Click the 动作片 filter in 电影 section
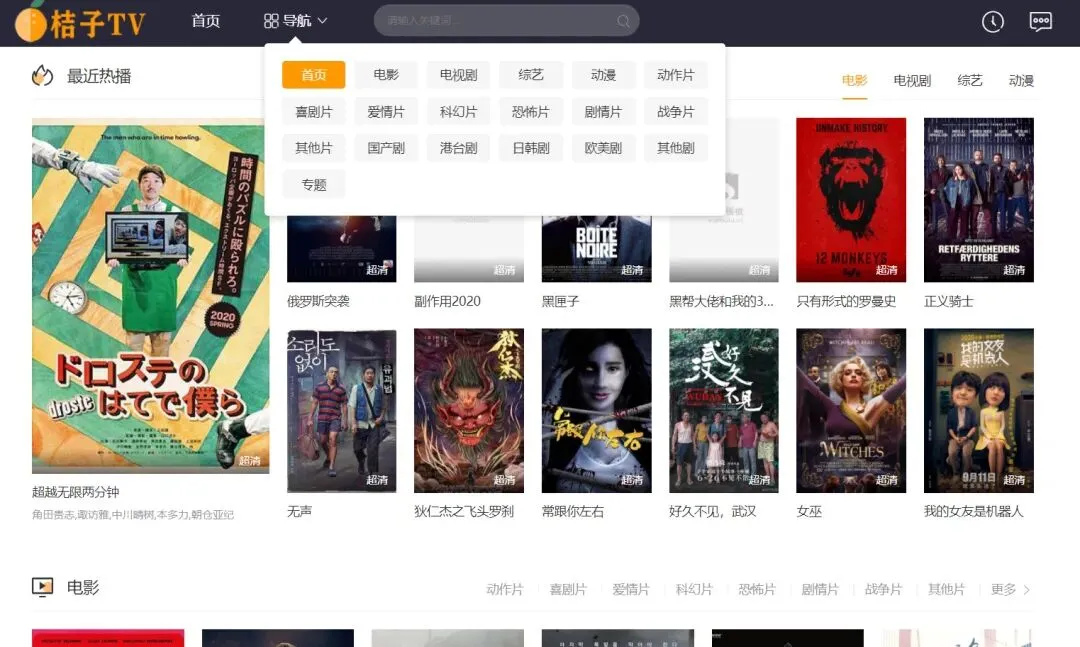This screenshot has width=1080, height=647. (x=505, y=590)
